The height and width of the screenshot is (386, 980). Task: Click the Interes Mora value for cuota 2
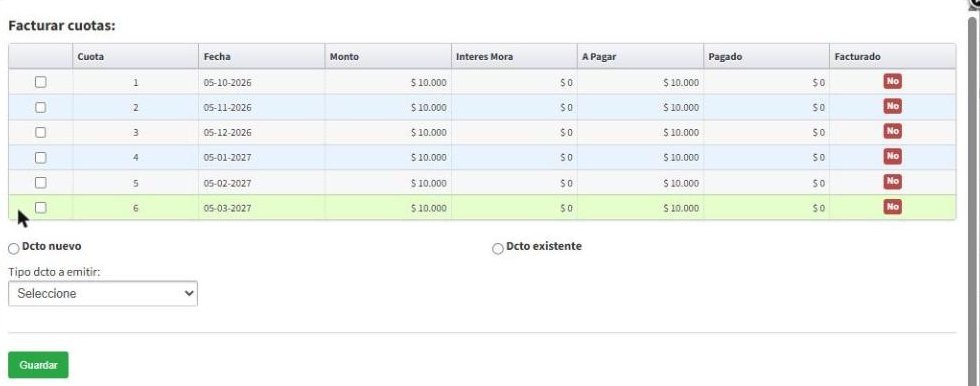point(566,107)
